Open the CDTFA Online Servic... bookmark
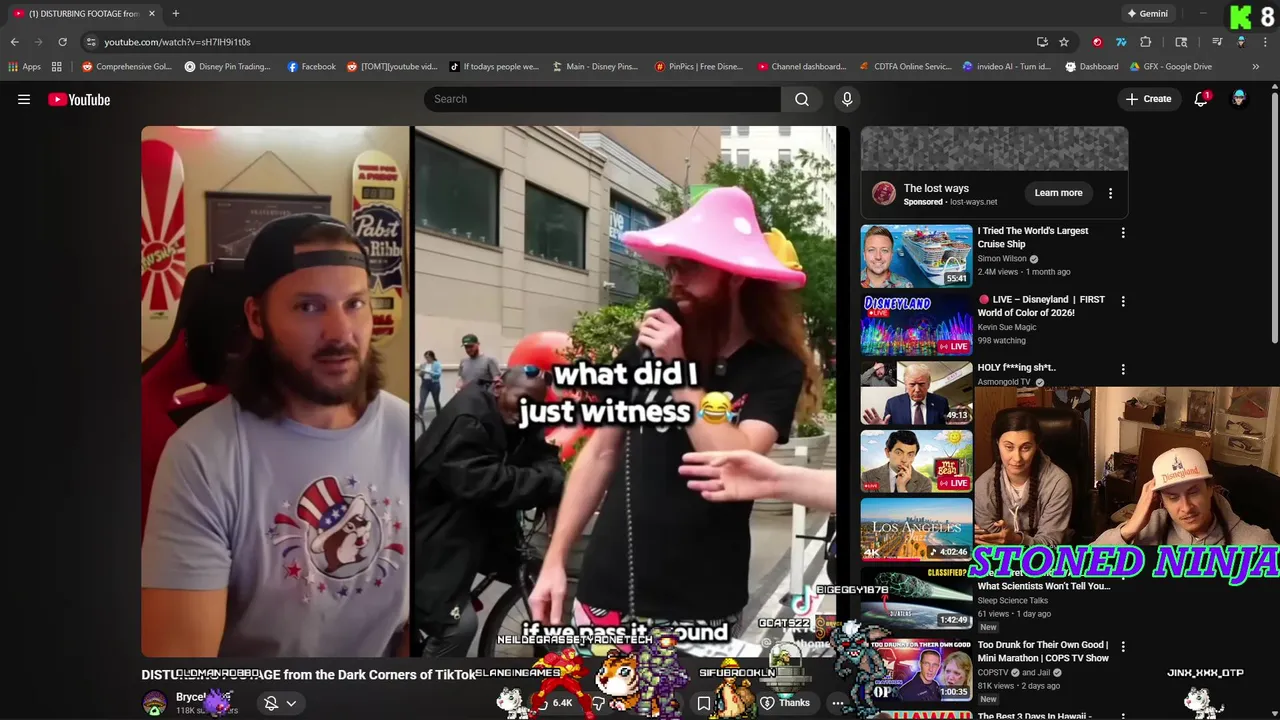 tap(906, 67)
